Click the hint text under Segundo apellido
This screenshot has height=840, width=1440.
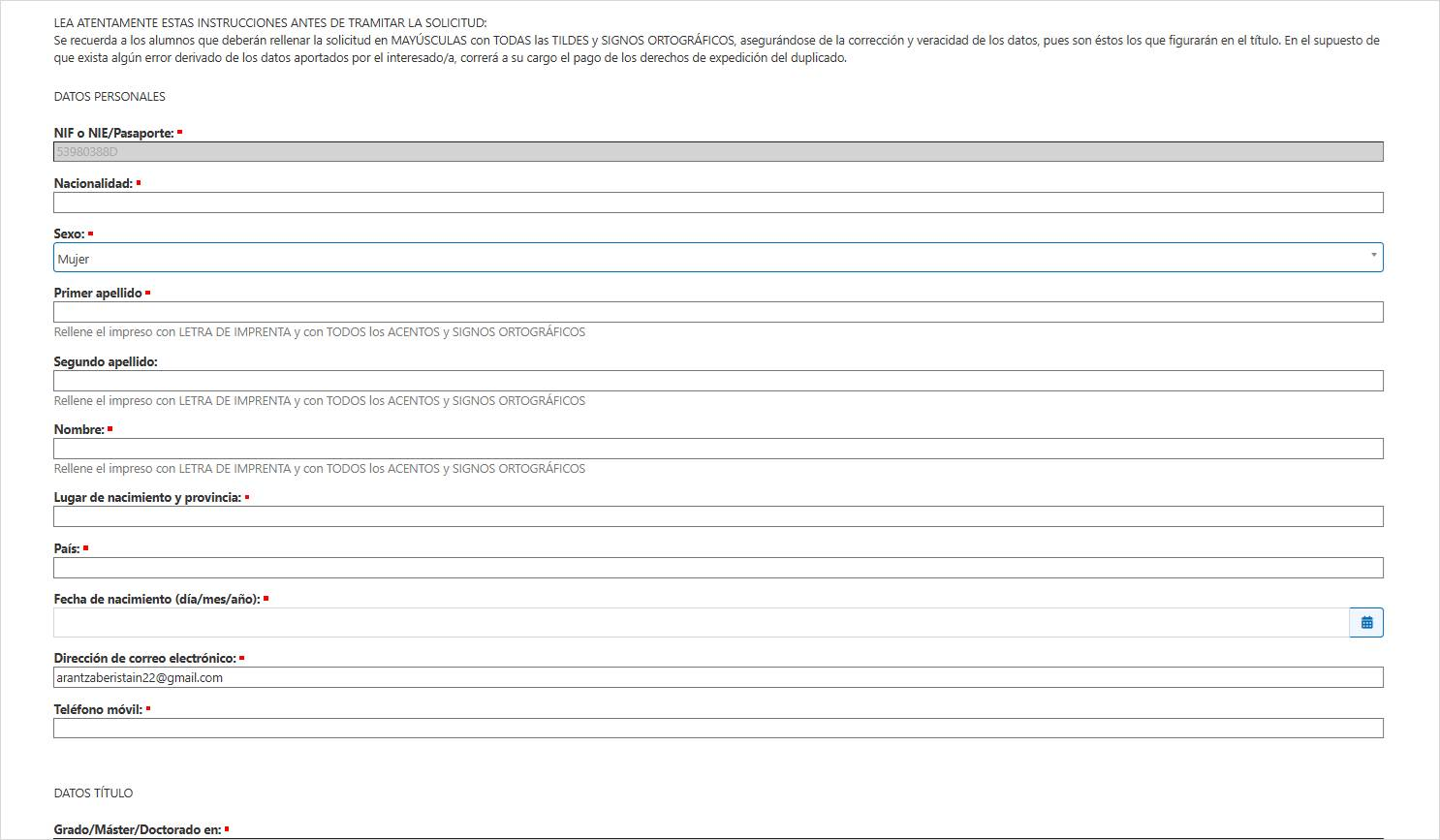pos(320,401)
